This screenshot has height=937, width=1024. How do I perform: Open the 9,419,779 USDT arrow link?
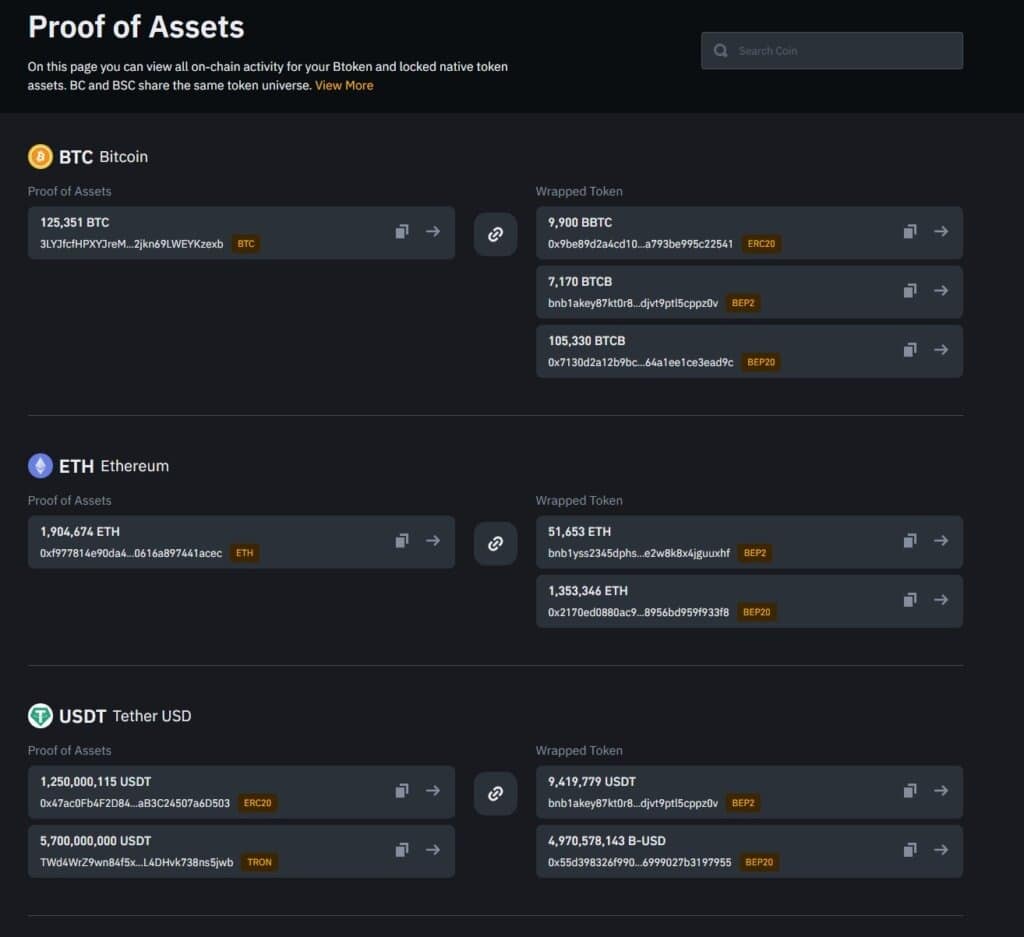tap(940, 790)
